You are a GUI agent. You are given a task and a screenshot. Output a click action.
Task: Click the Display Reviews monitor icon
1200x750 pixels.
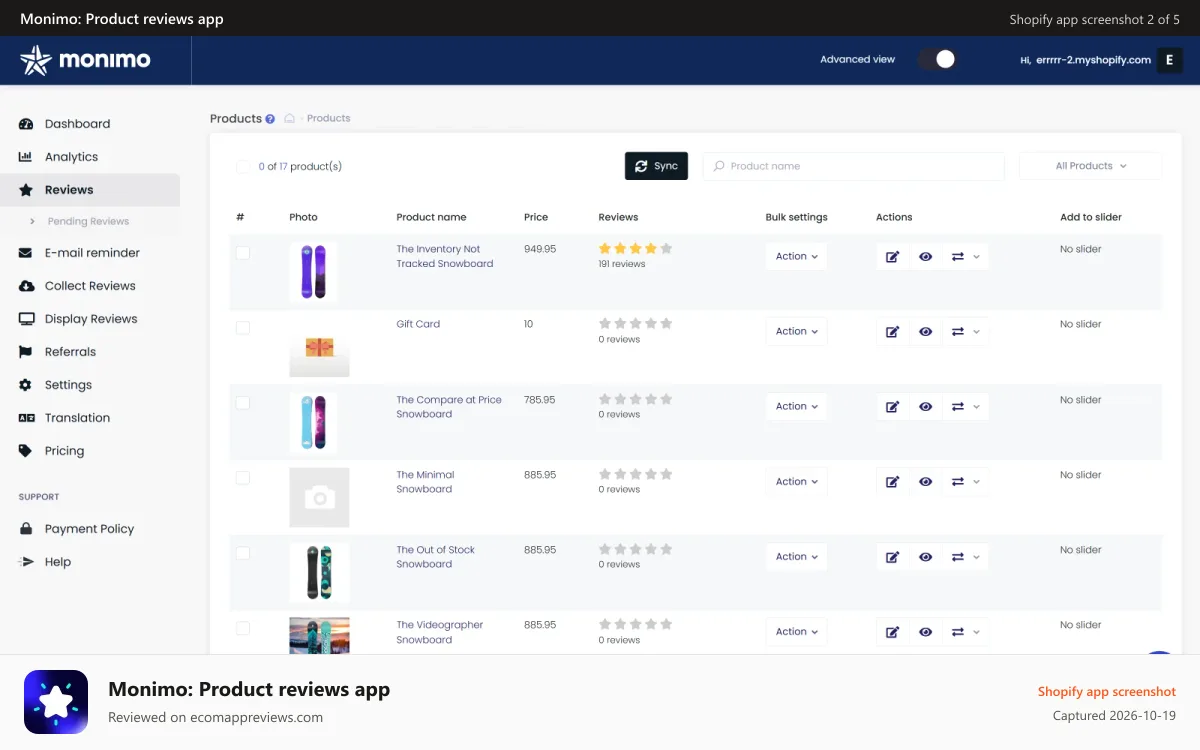[26, 319]
